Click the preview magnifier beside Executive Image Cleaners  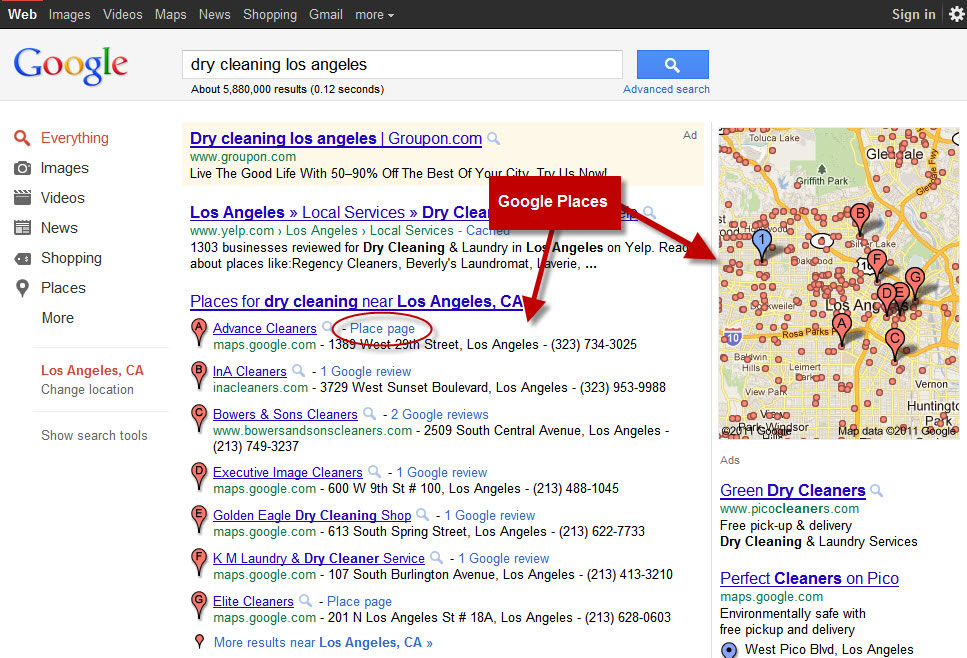374,472
